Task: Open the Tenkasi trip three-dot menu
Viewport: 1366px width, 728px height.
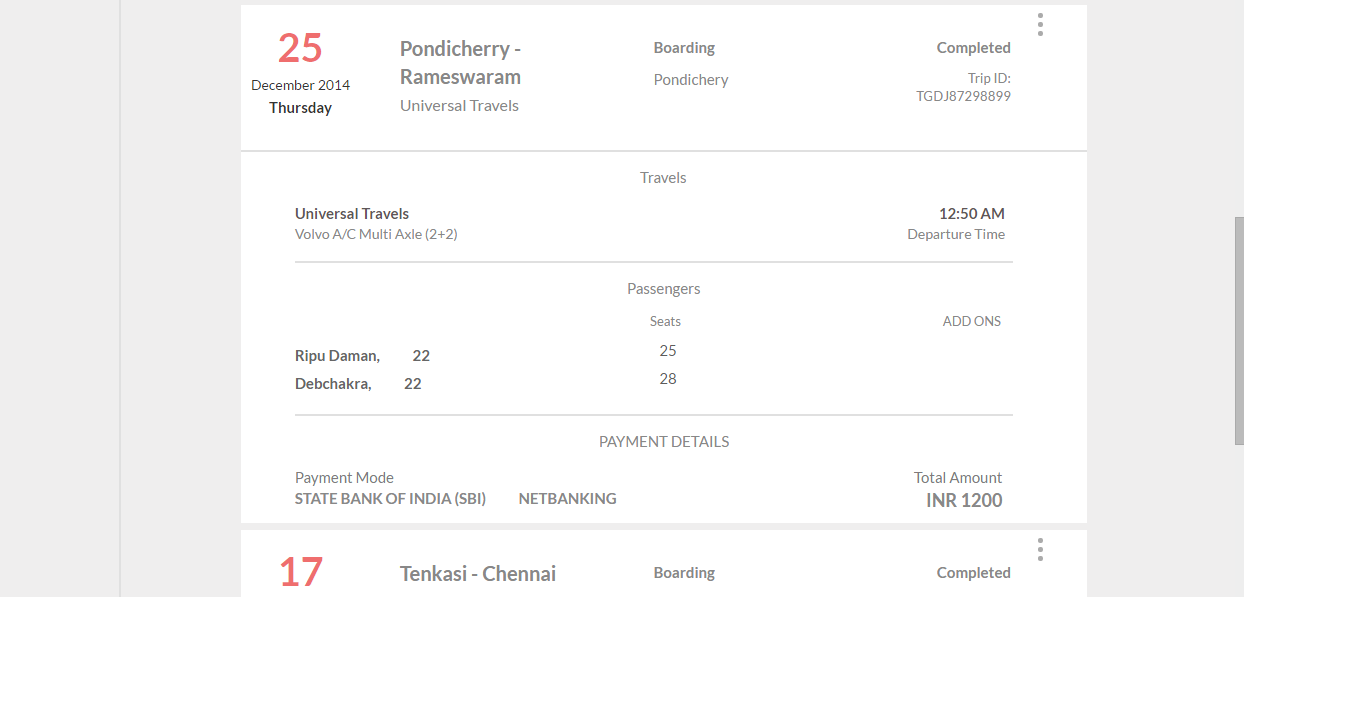Action: click(x=1040, y=550)
